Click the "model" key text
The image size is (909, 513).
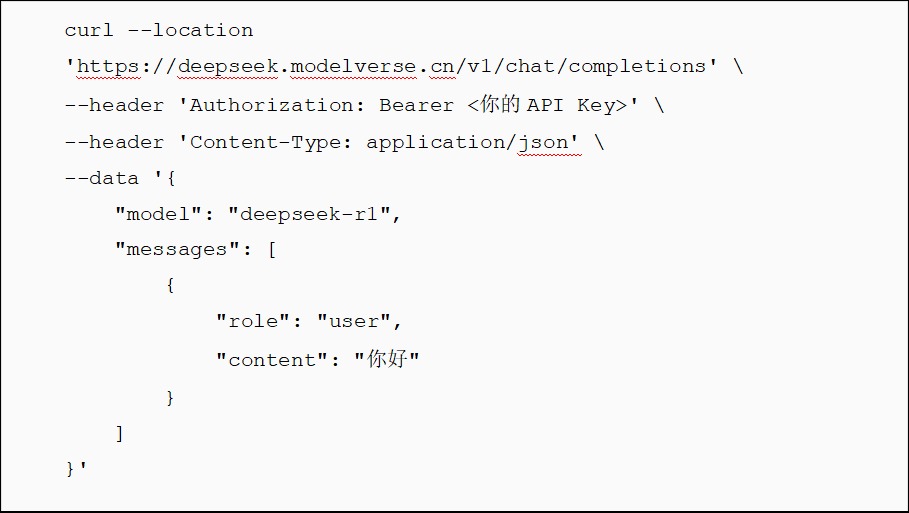point(158,214)
